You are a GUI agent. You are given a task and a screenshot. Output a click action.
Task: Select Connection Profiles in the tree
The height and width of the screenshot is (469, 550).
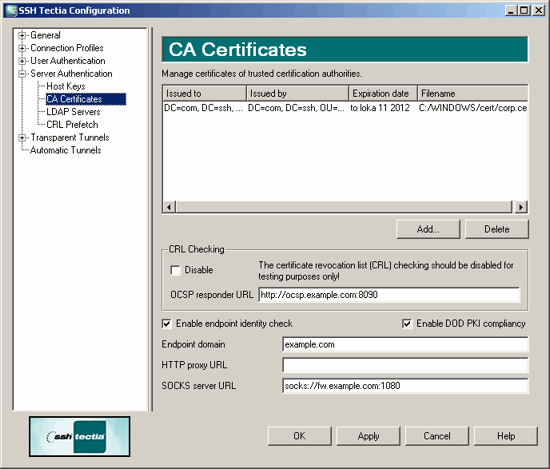pos(67,48)
